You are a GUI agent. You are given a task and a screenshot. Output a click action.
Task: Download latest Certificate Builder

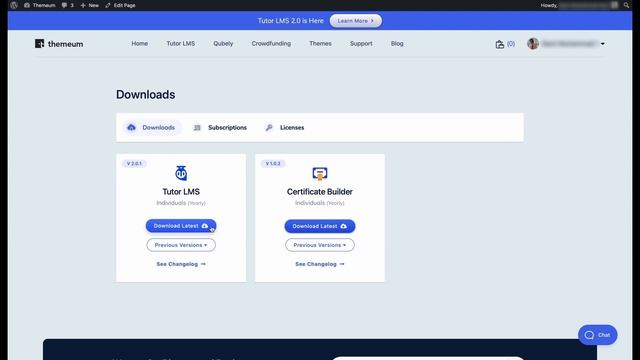click(x=320, y=226)
